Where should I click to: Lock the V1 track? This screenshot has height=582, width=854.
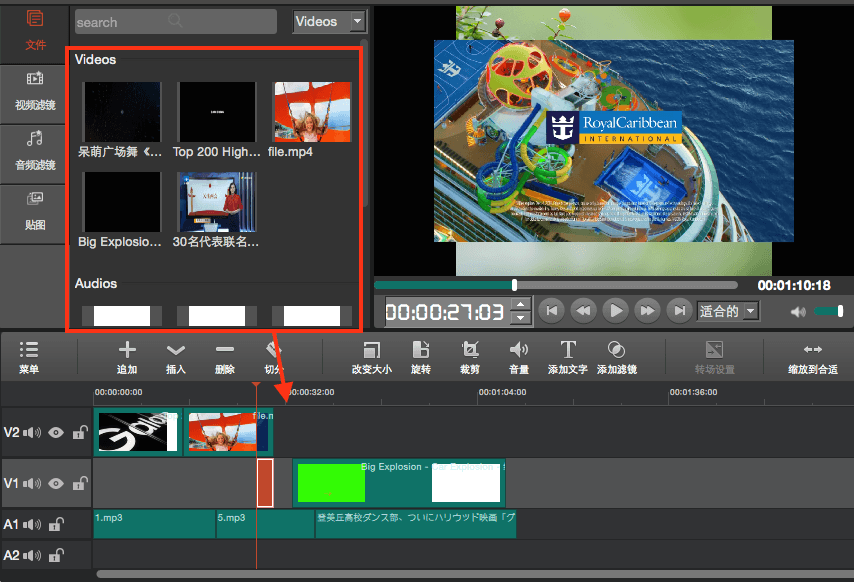[80, 483]
